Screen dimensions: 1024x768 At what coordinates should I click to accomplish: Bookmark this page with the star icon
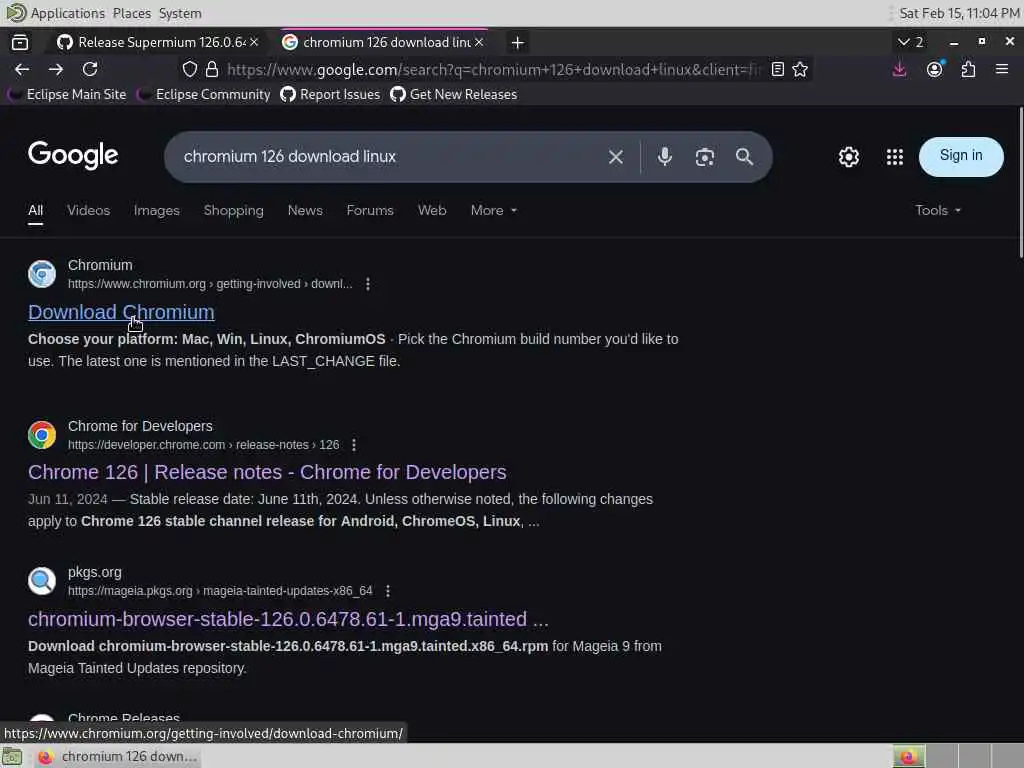coord(800,69)
